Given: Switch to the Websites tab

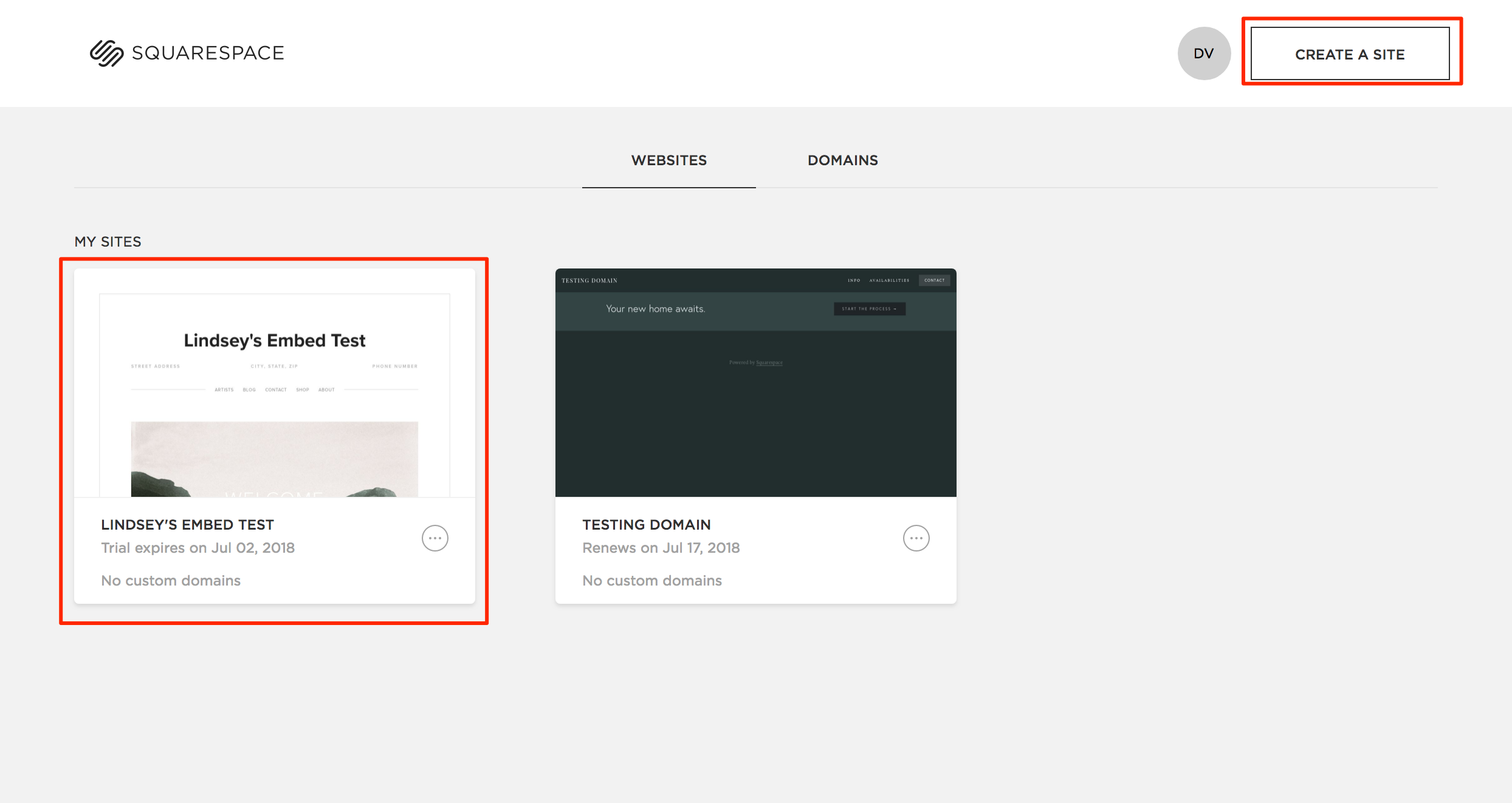Looking at the screenshot, I should 668,160.
